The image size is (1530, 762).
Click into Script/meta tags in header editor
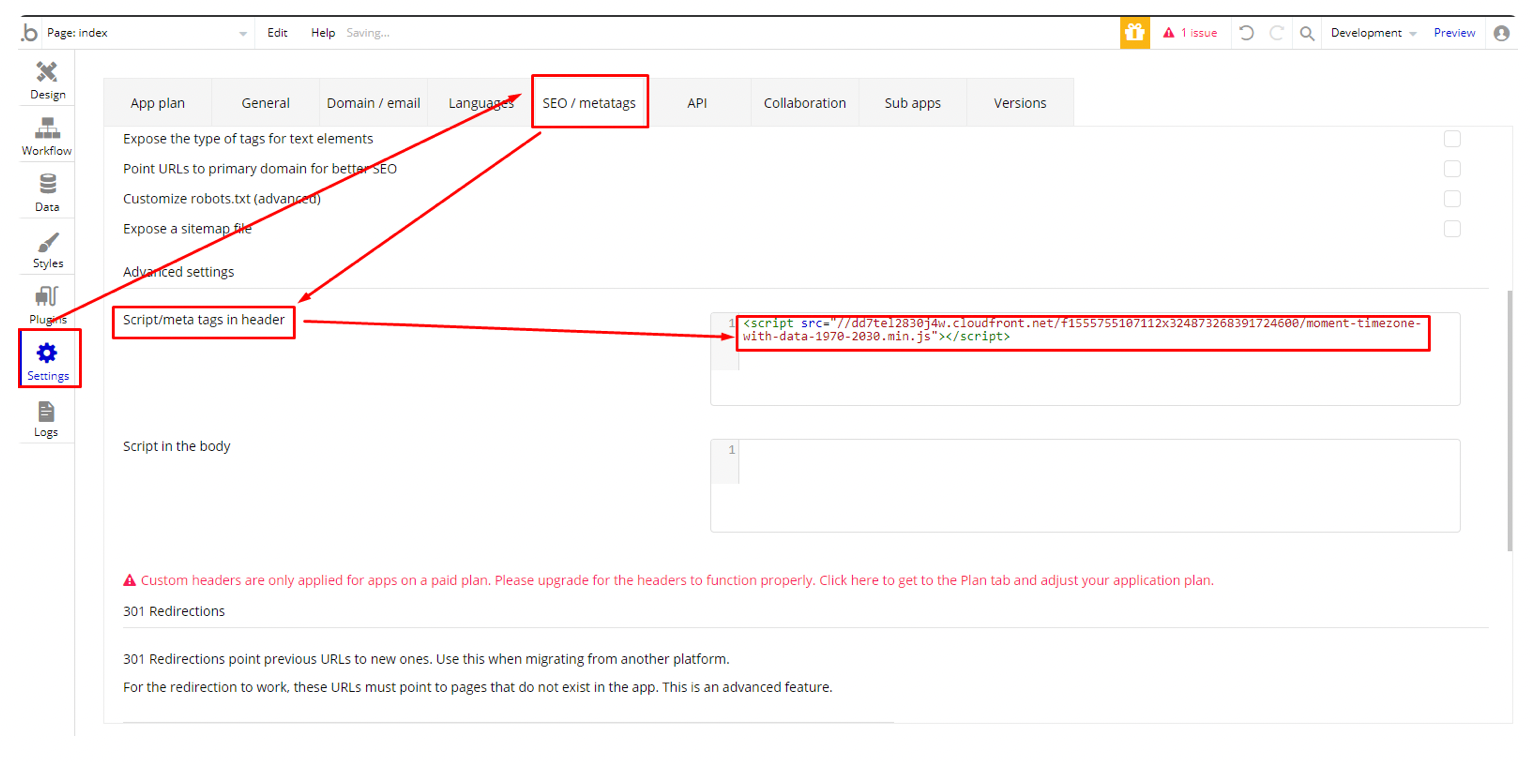[1085, 359]
